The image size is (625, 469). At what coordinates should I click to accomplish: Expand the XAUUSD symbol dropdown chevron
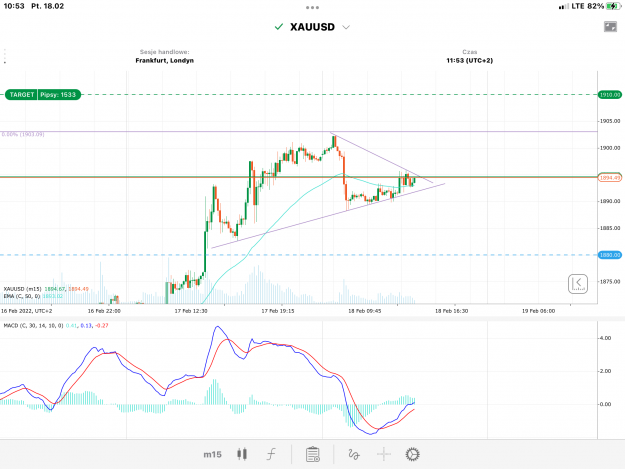tap(346, 27)
